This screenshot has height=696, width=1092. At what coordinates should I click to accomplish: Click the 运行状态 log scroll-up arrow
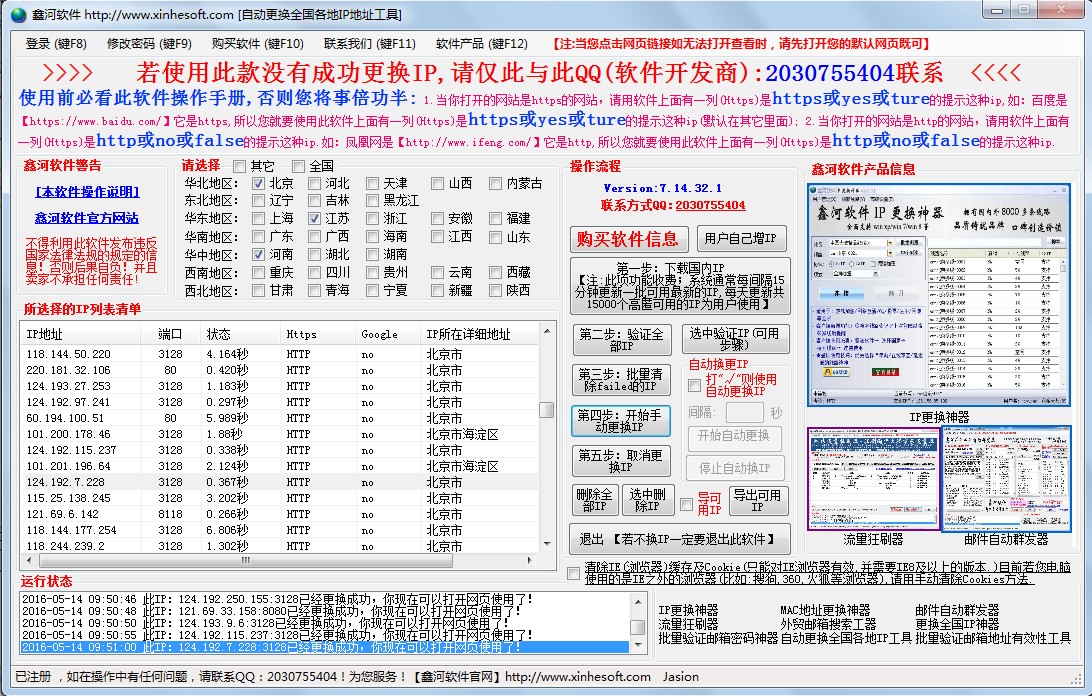637,600
